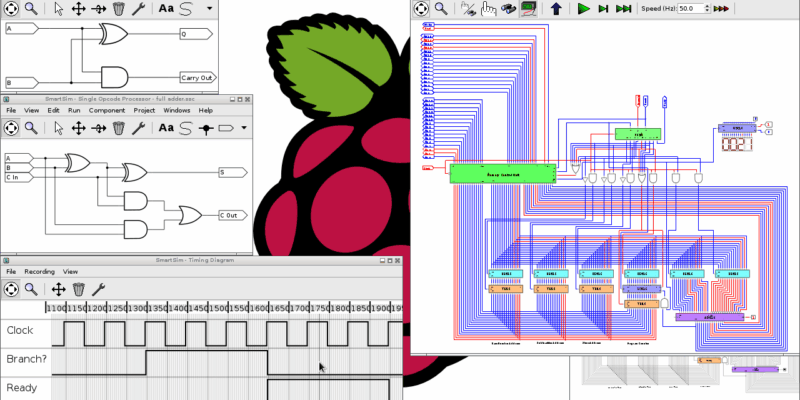The image size is (800, 400).
Task: Expand the toolbar overflow arrow in full adder window
Action: (x=241, y=128)
